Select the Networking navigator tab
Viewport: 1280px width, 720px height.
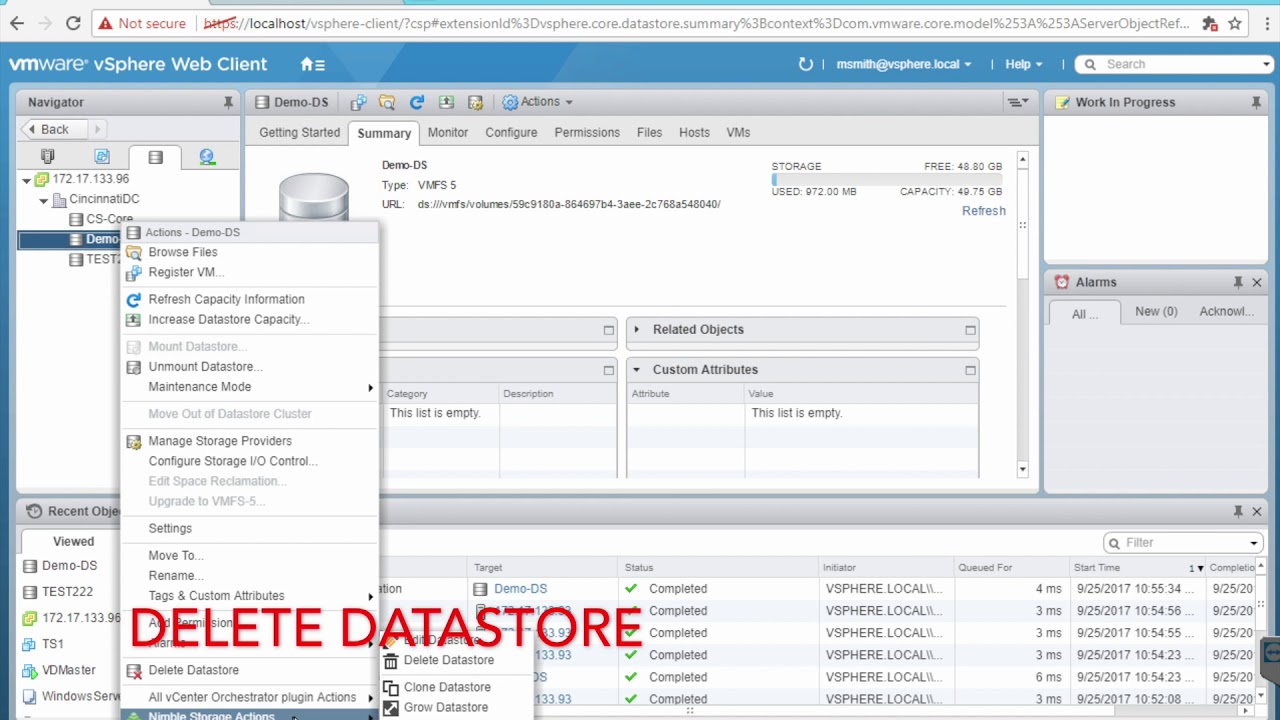click(207, 157)
